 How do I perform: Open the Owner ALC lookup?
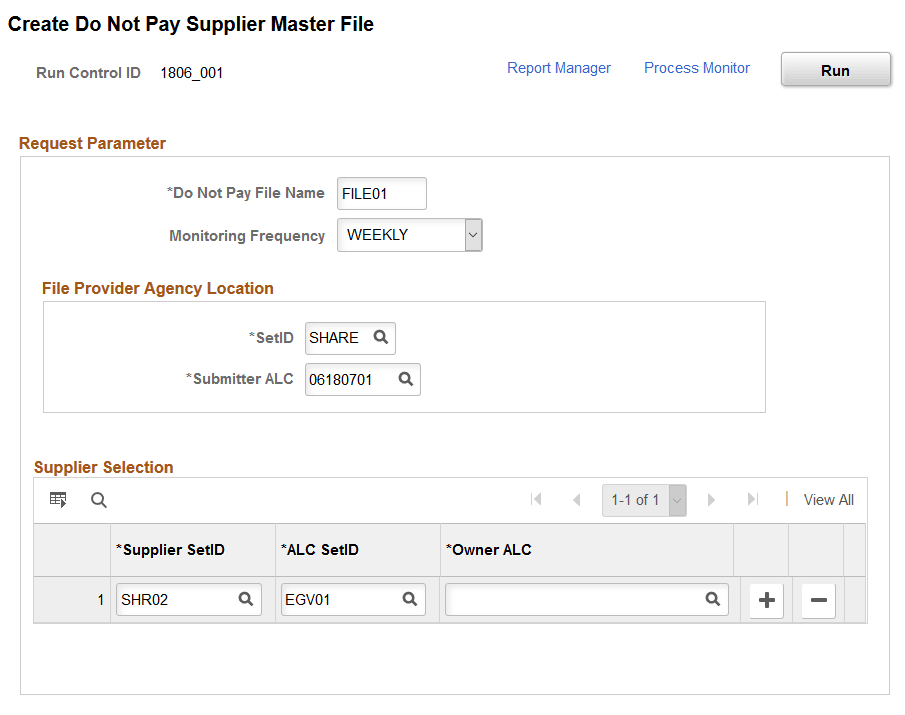712,599
